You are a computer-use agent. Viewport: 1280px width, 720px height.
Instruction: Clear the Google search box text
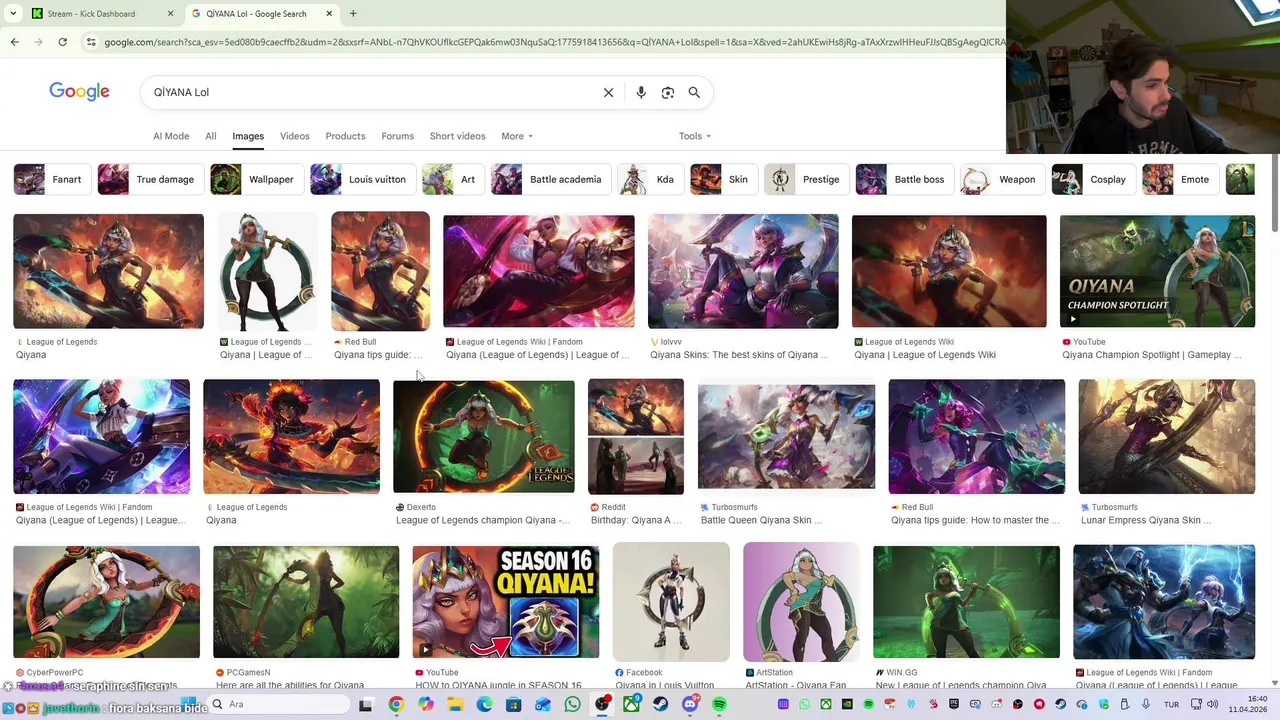tap(608, 92)
